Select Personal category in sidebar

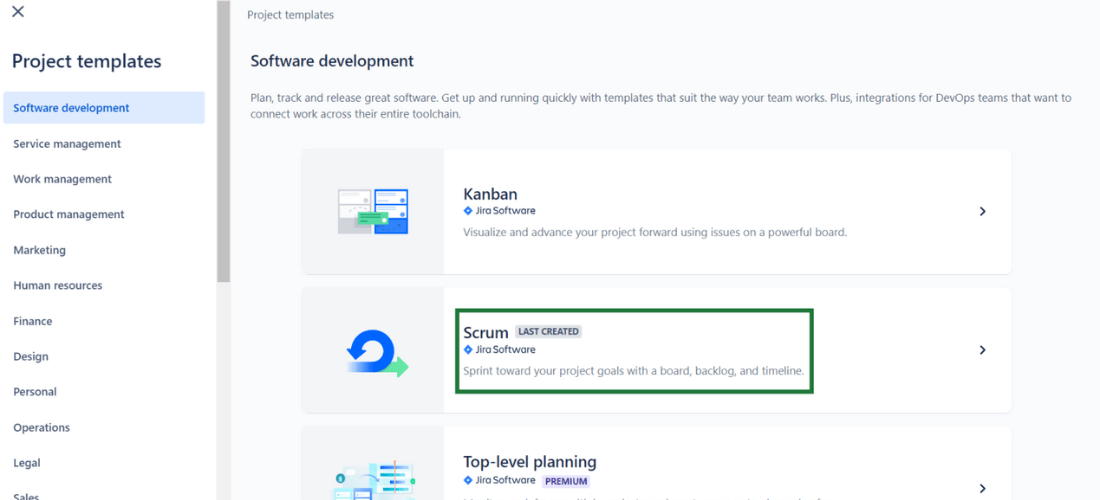(x=35, y=392)
